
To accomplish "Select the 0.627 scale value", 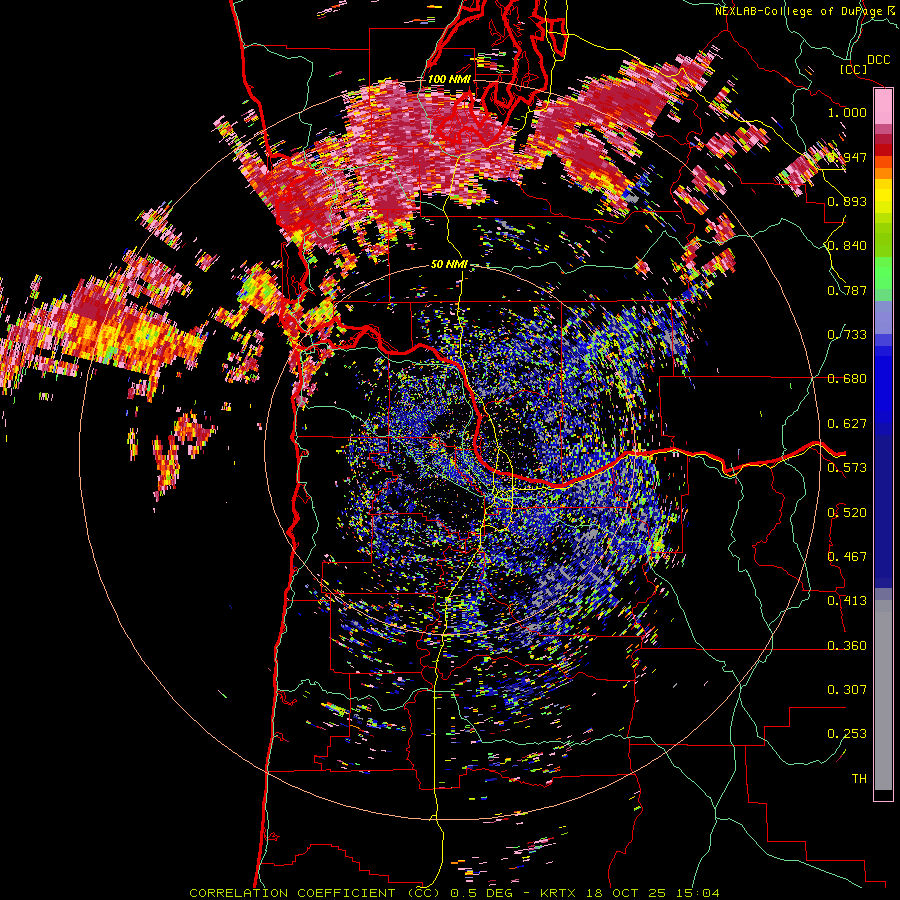I will click(847, 424).
